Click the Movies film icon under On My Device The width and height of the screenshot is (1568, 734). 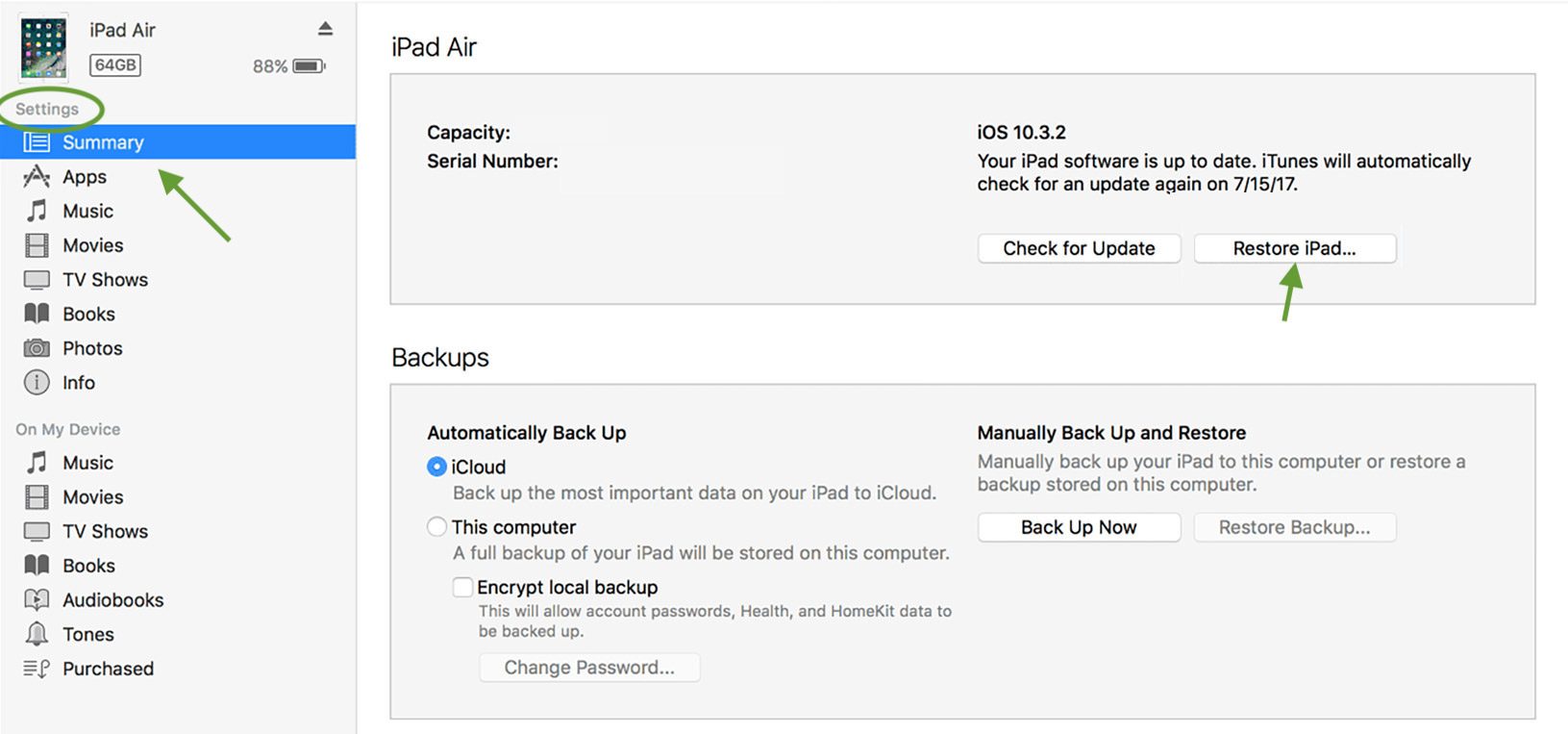click(37, 497)
